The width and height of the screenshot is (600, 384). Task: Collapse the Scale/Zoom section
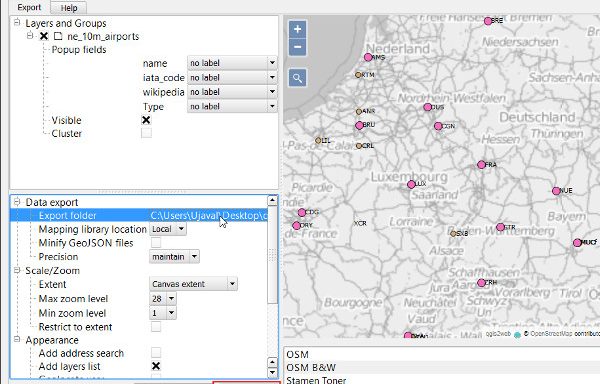(x=17, y=270)
